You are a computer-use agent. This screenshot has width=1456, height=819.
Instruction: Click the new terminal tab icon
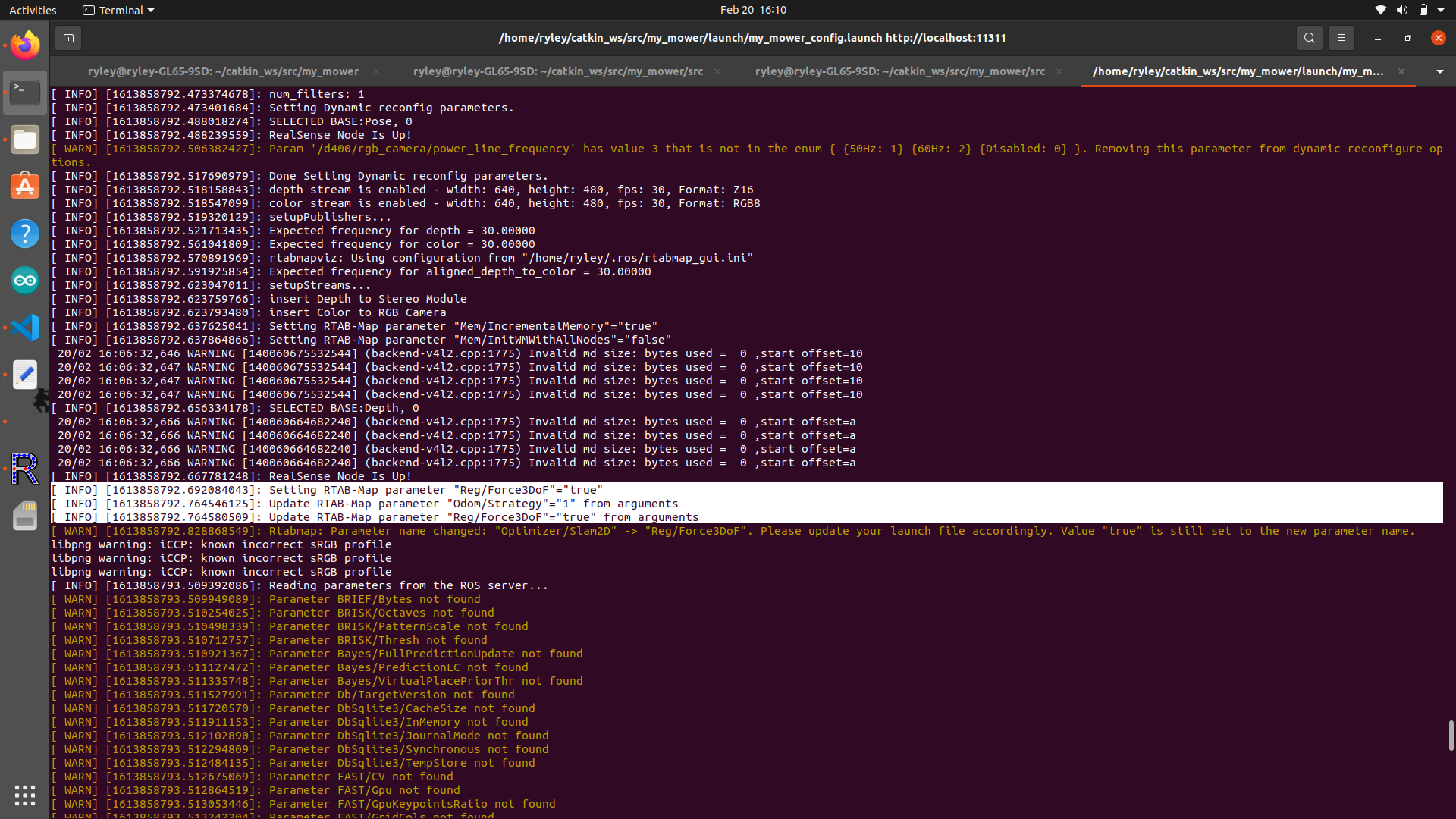click(68, 38)
